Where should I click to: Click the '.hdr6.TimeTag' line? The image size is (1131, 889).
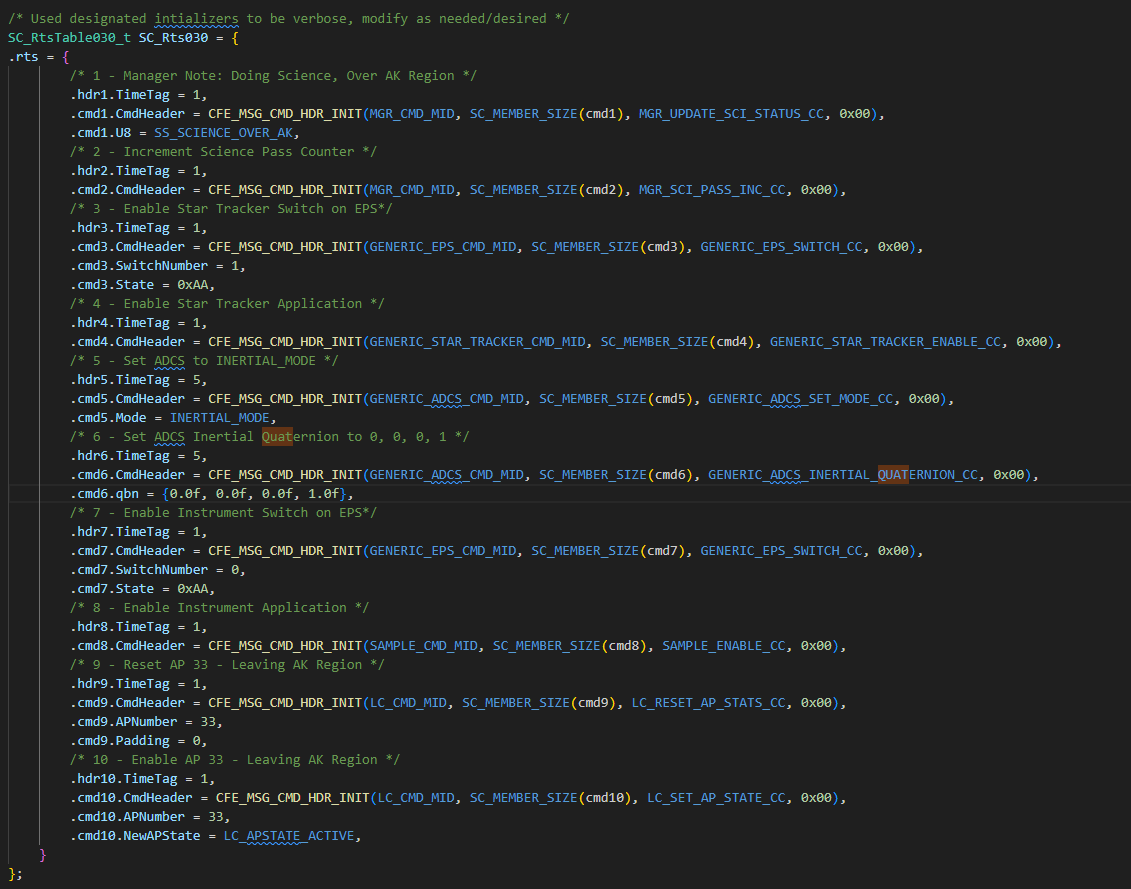point(138,456)
